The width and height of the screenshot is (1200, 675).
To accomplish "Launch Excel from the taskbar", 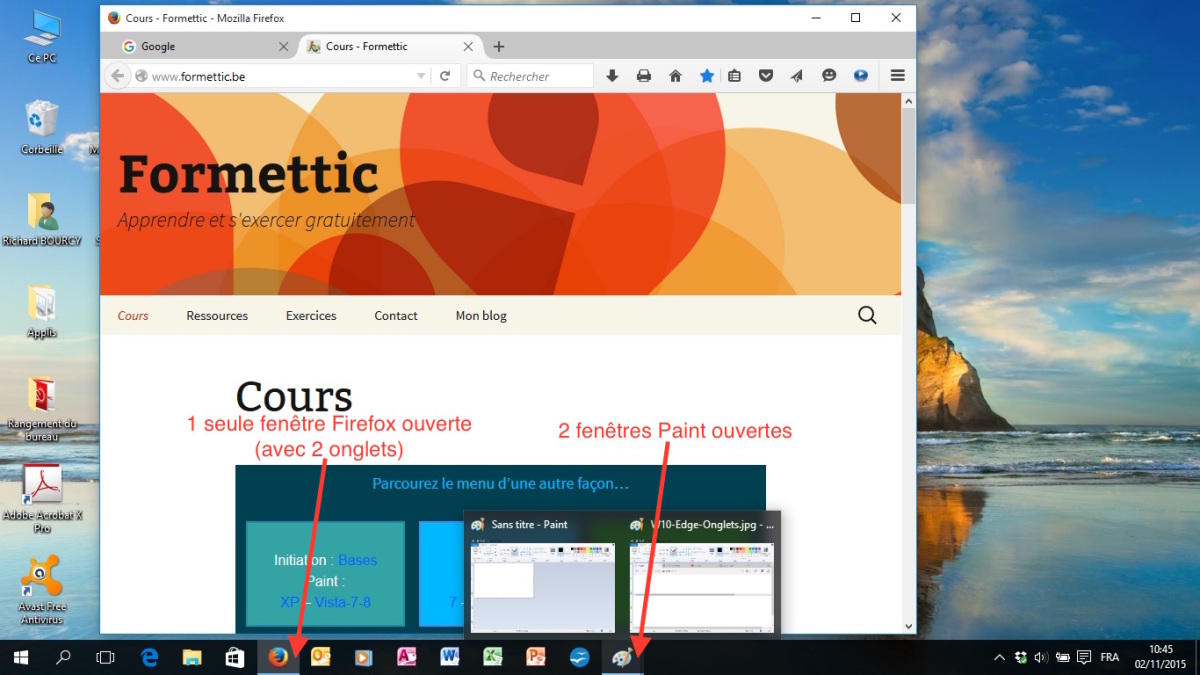I will coord(493,657).
